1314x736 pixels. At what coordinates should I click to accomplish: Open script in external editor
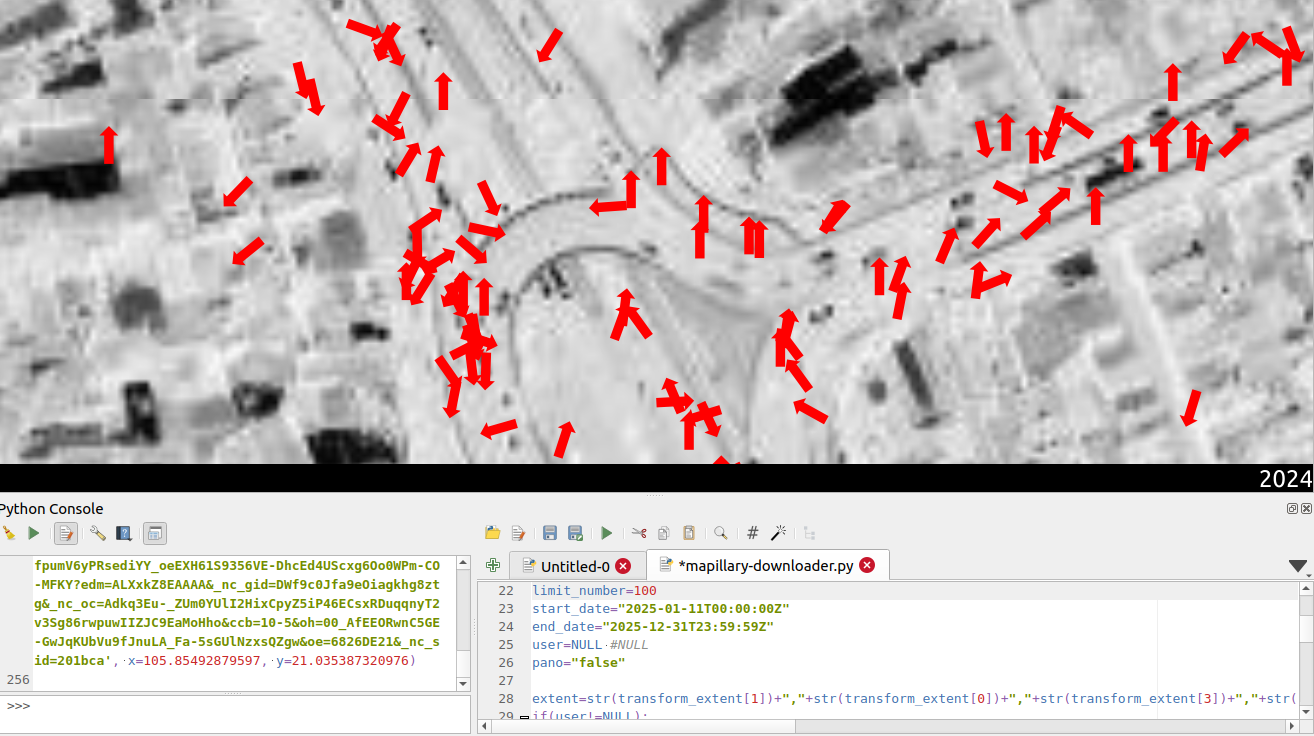[518, 533]
